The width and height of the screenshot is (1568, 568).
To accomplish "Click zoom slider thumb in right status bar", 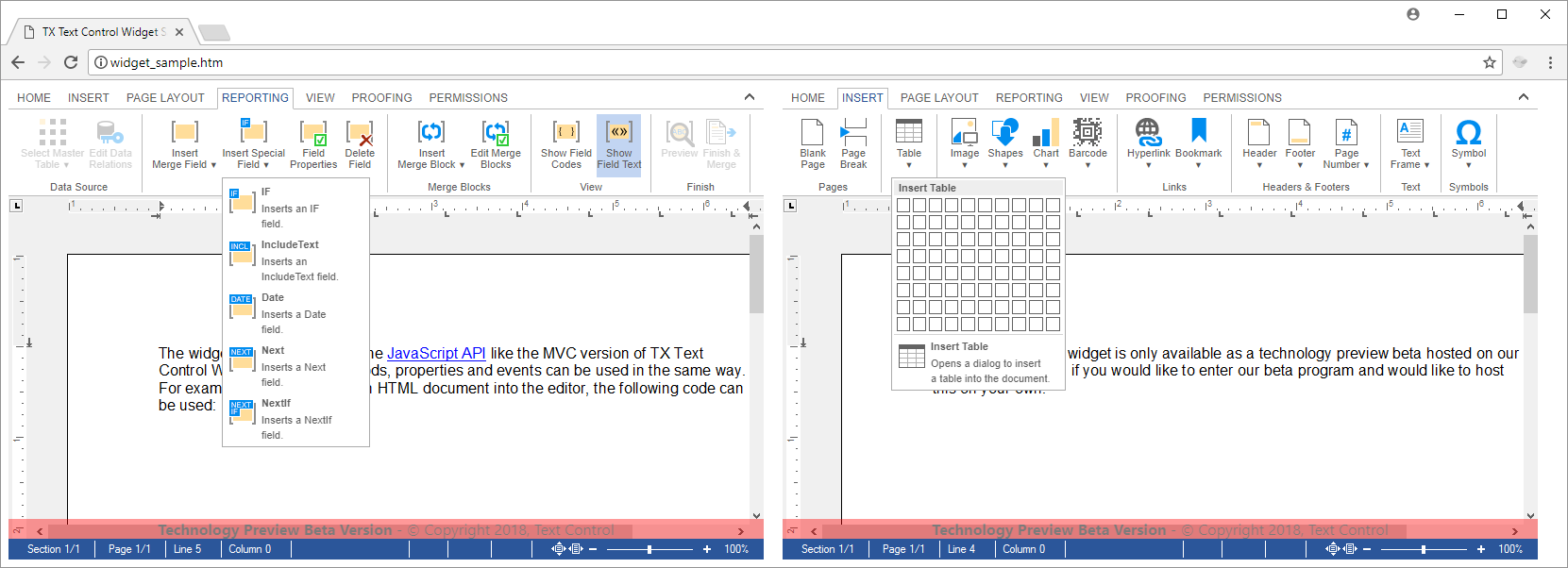I will coord(1423,549).
